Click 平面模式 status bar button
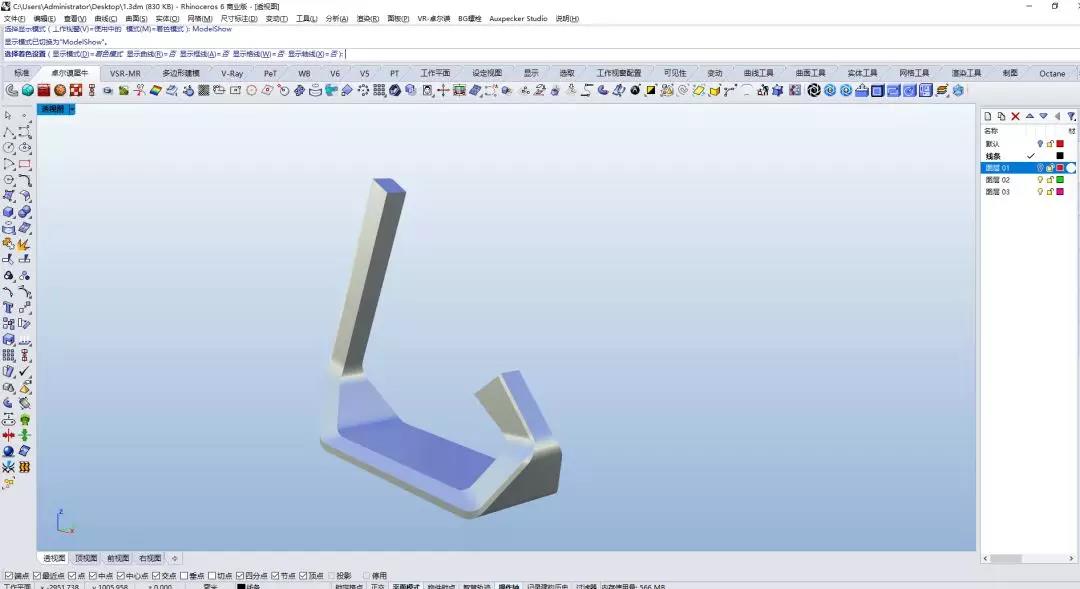1080x589 pixels. pos(406,586)
